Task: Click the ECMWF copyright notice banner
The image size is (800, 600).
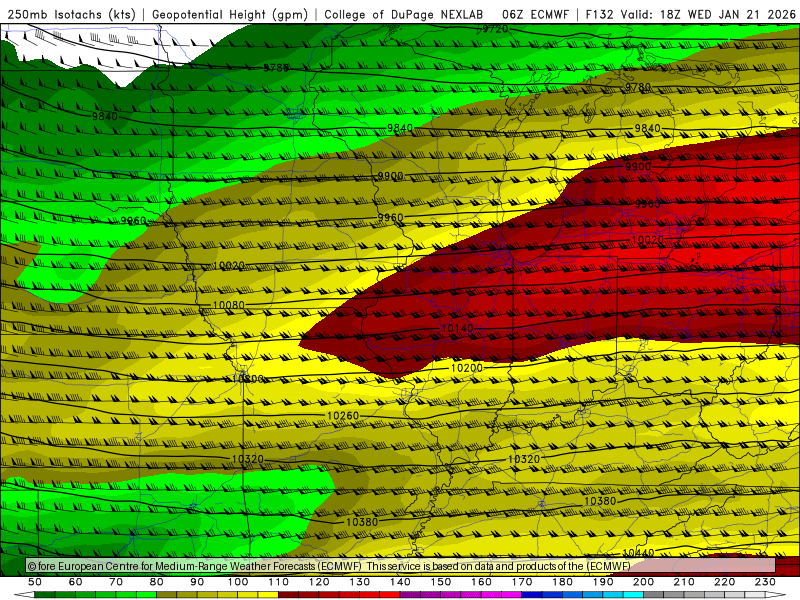Action: pos(401,566)
